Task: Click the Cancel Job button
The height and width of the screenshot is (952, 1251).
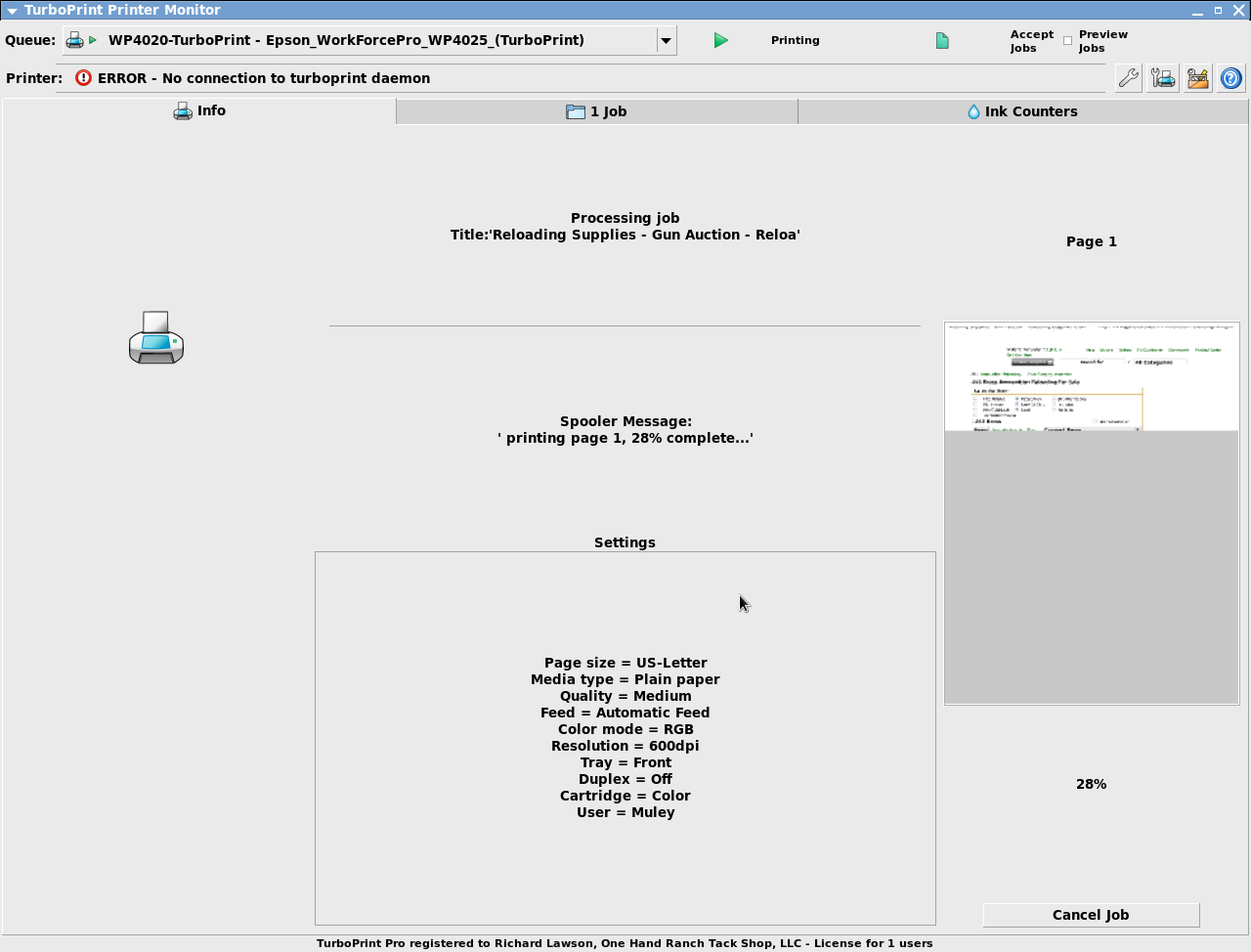Action: tap(1091, 915)
